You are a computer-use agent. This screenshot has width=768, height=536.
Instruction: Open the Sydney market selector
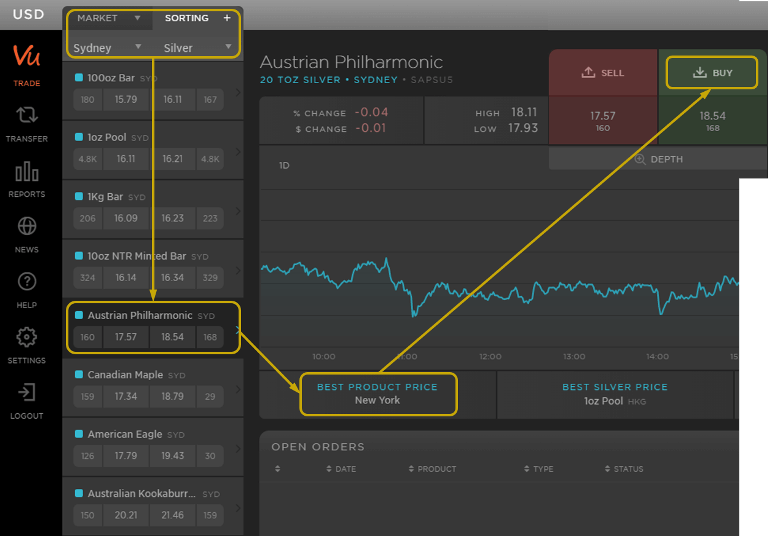[107, 48]
